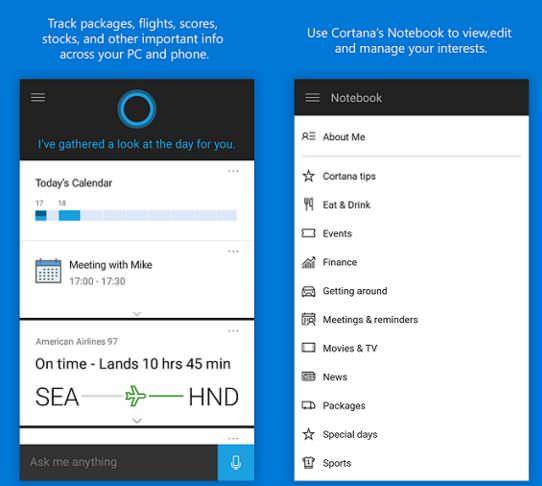Click the hour 17 calendar block
Image resolution: width=542 pixels, height=486 pixels.
coord(41,215)
